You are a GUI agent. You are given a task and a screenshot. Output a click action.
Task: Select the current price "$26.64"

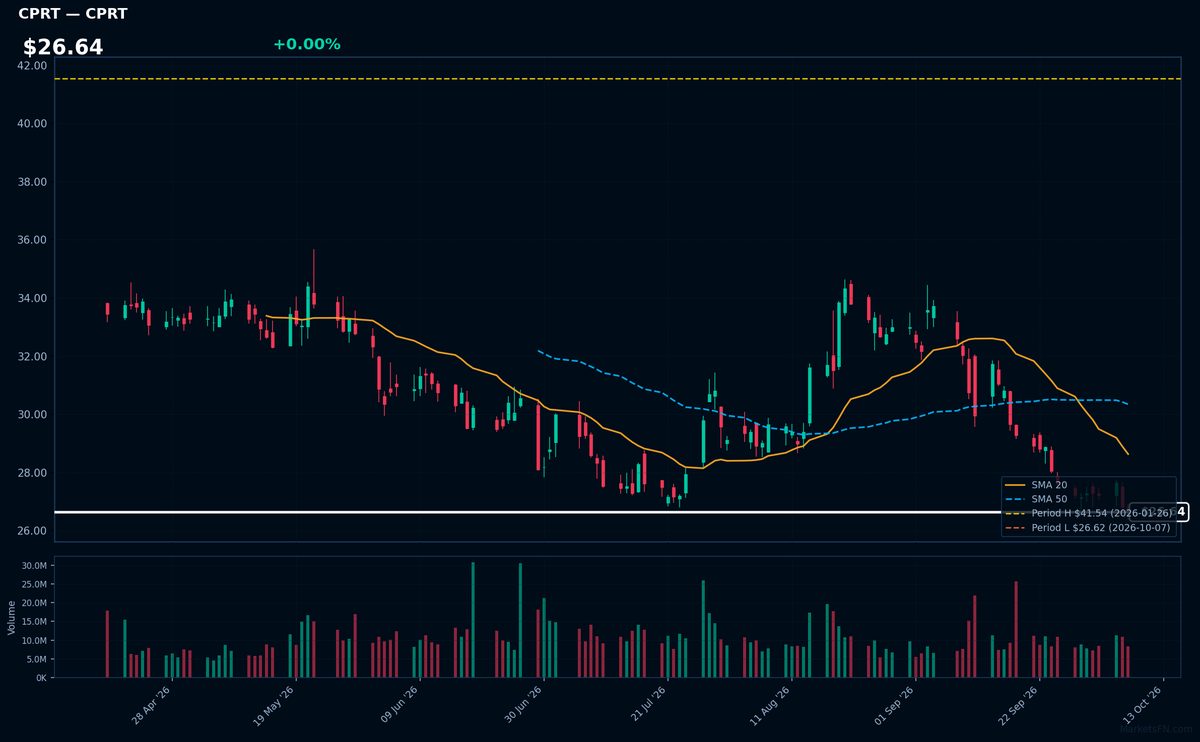click(x=63, y=47)
